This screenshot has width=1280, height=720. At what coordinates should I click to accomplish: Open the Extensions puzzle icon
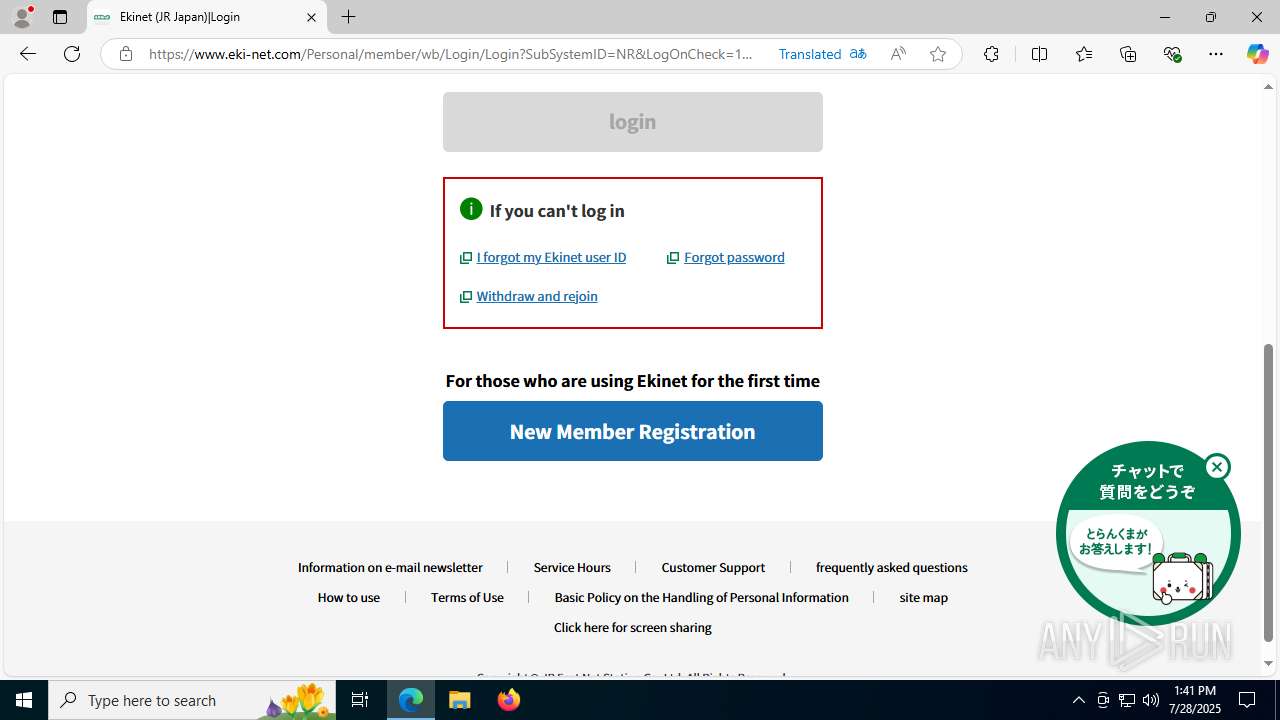click(991, 54)
